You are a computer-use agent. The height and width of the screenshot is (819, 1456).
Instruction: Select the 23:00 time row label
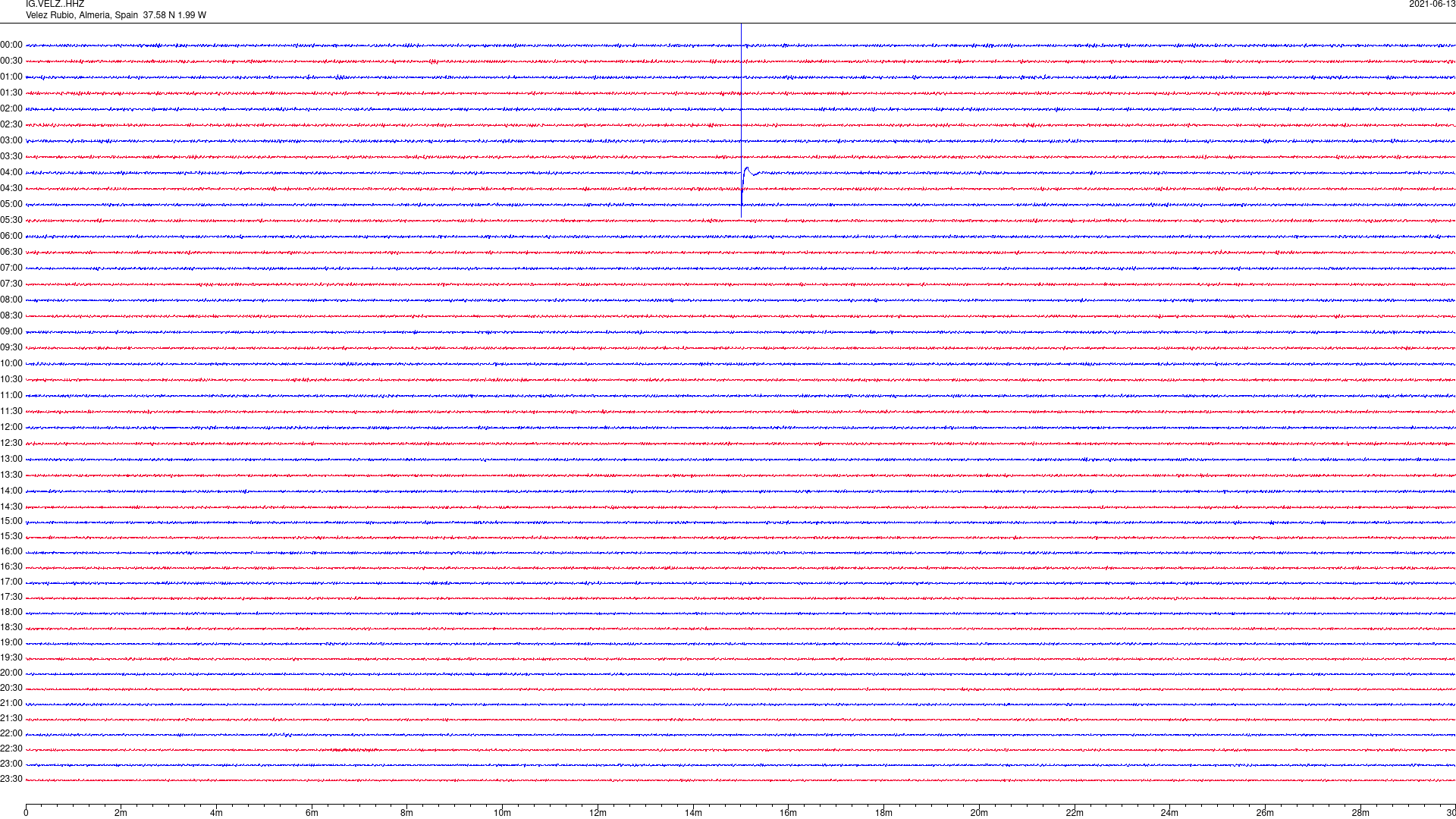coord(11,764)
